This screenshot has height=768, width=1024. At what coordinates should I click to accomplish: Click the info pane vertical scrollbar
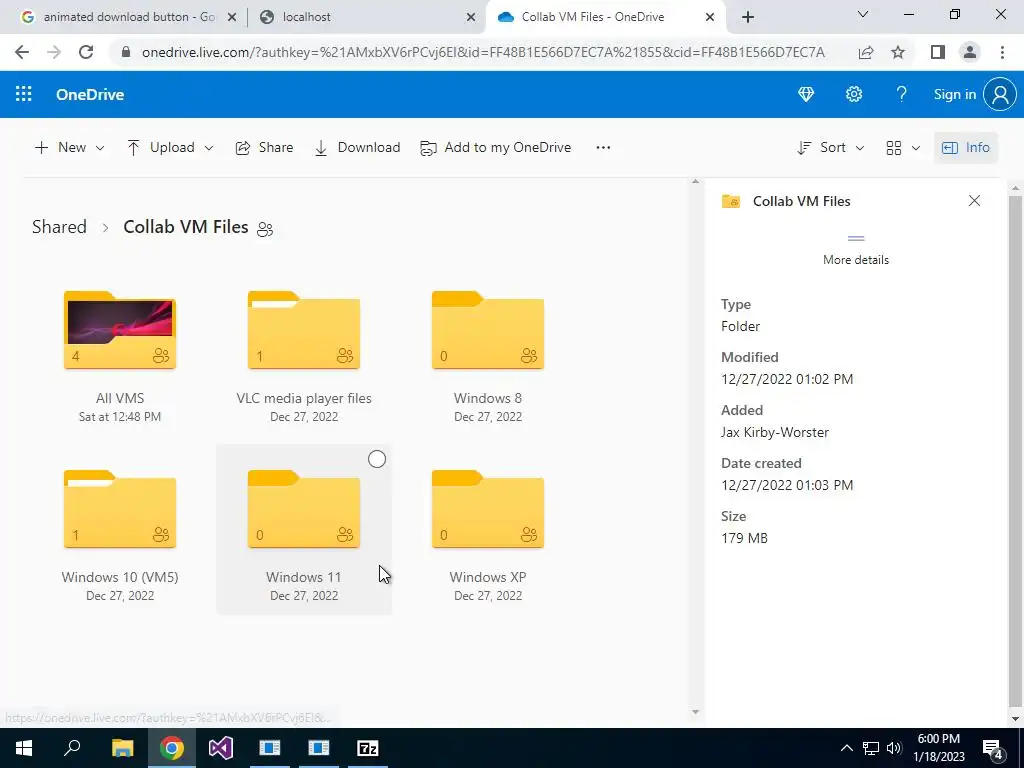tap(1015, 451)
